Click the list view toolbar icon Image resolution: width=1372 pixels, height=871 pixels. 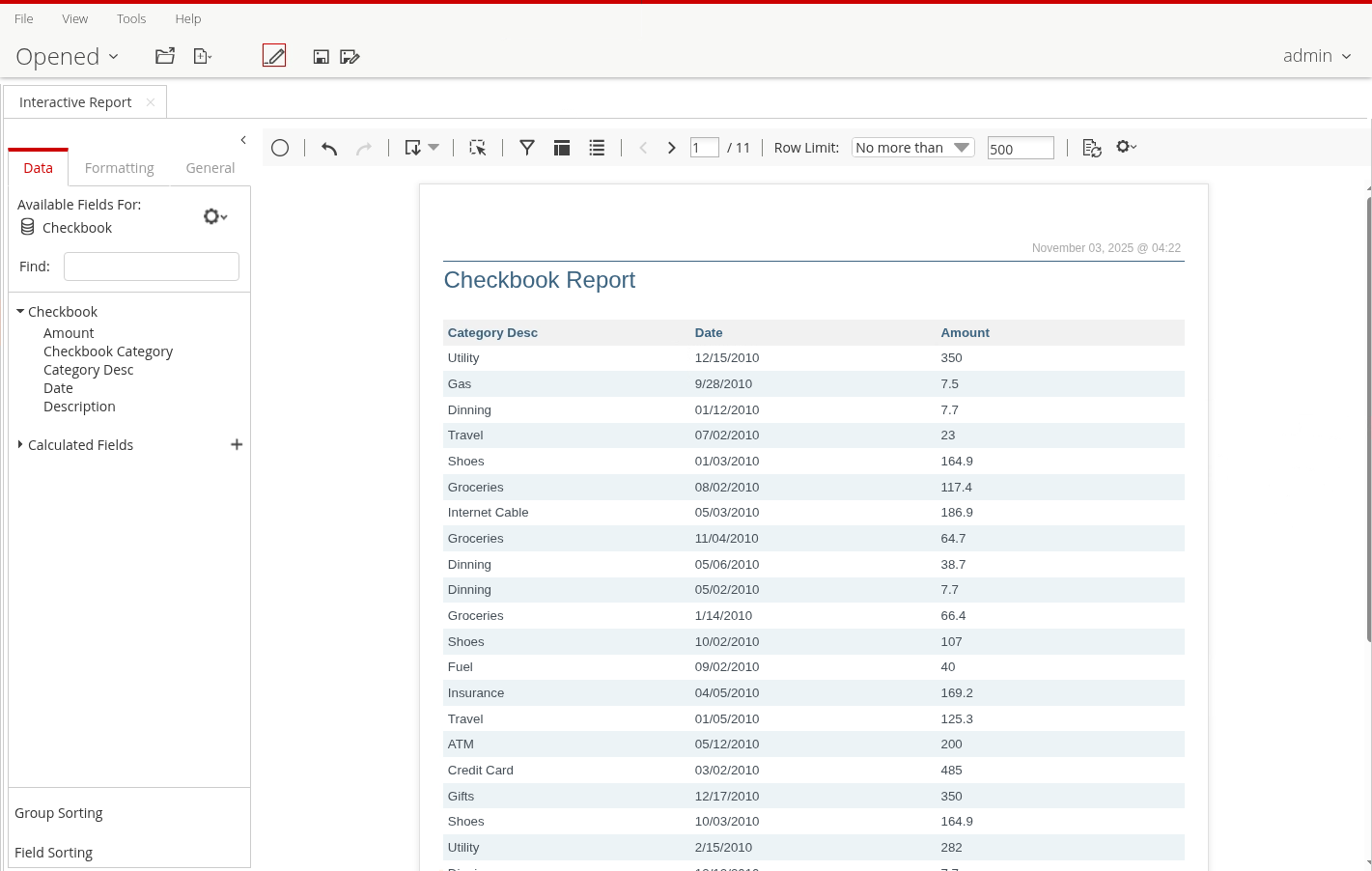597,148
